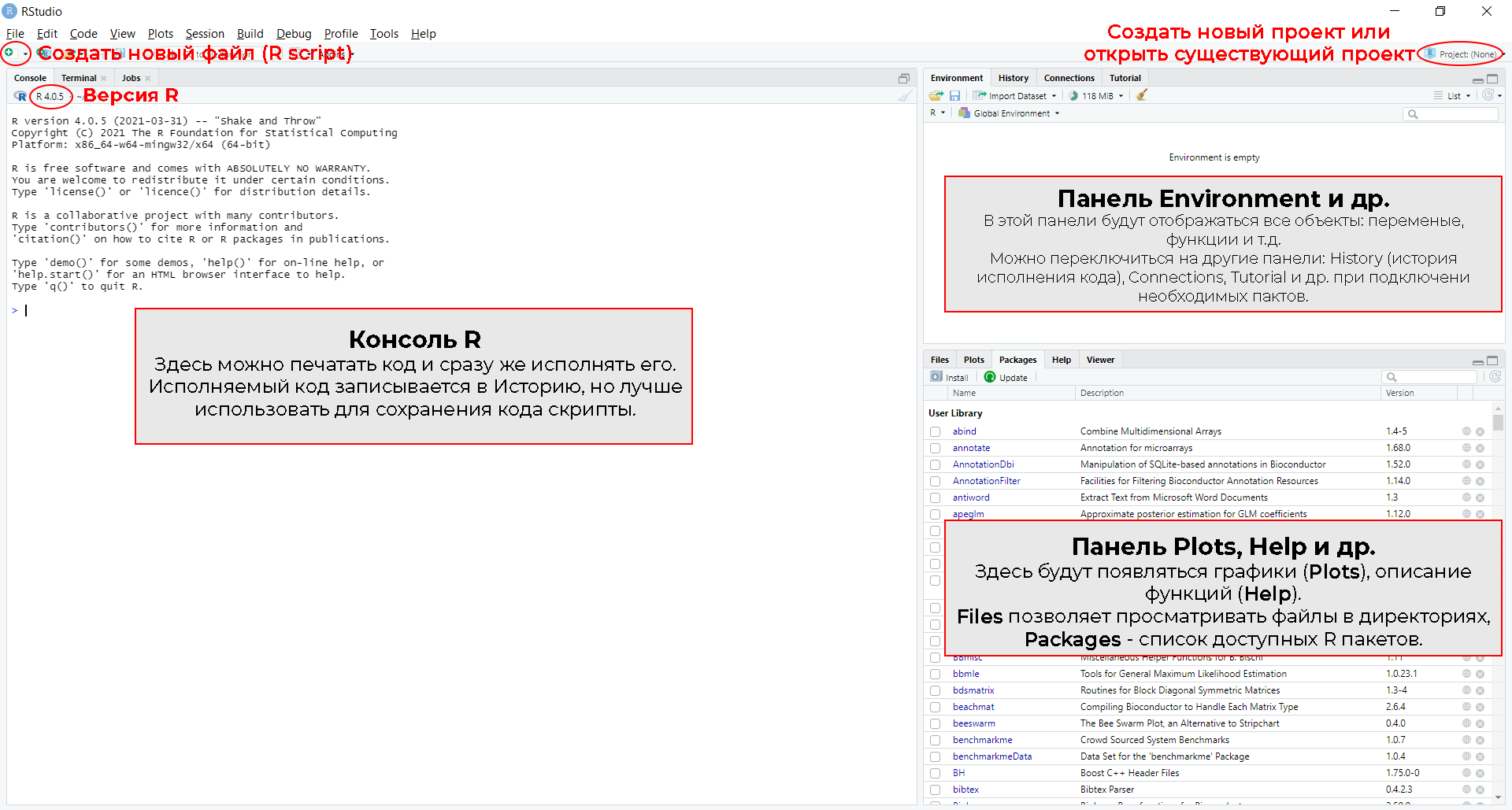Open the annotate package help link
This screenshot has width=1512, height=810.
(971, 448)
